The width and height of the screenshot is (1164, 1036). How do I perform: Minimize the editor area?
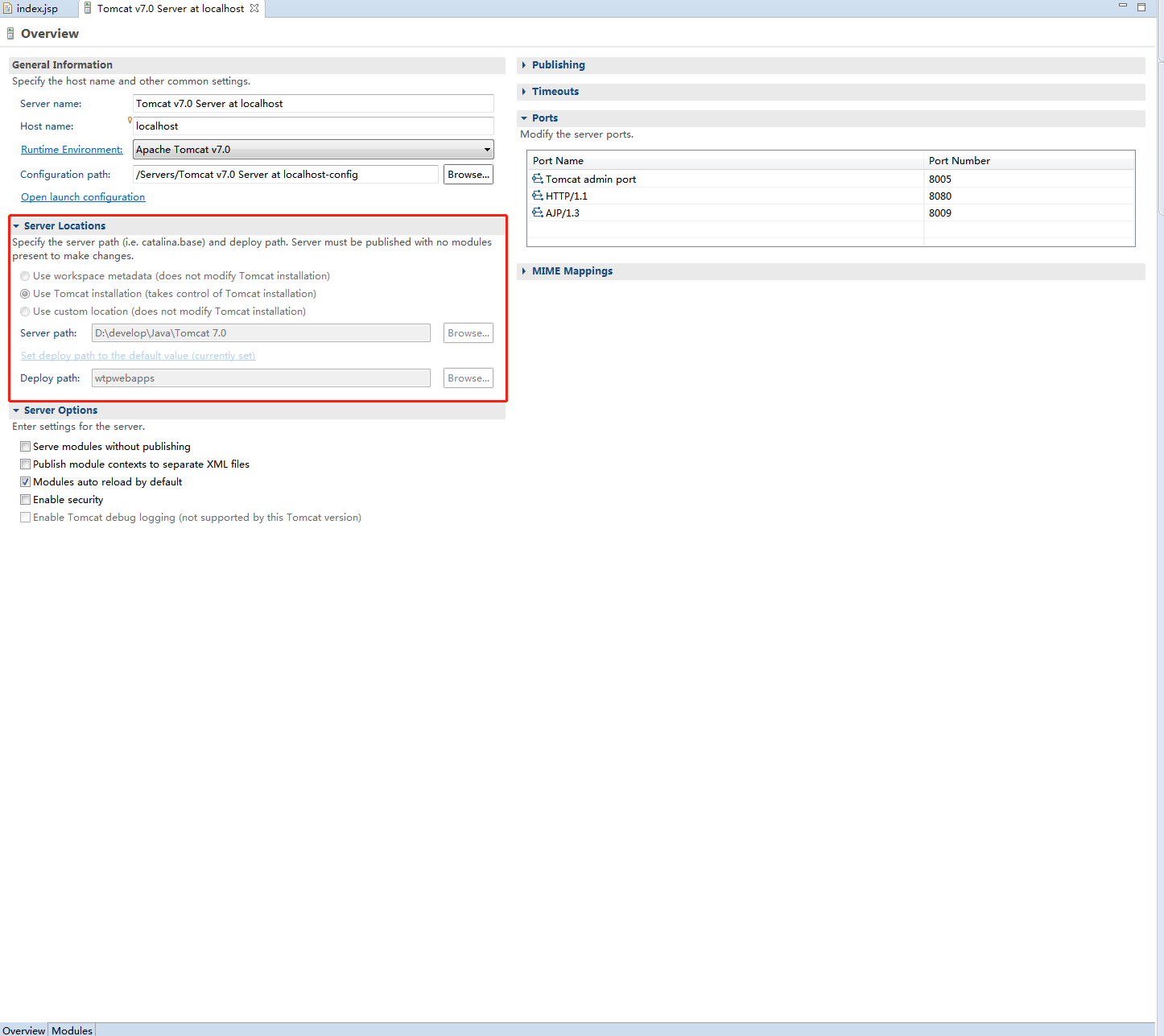1123,6
